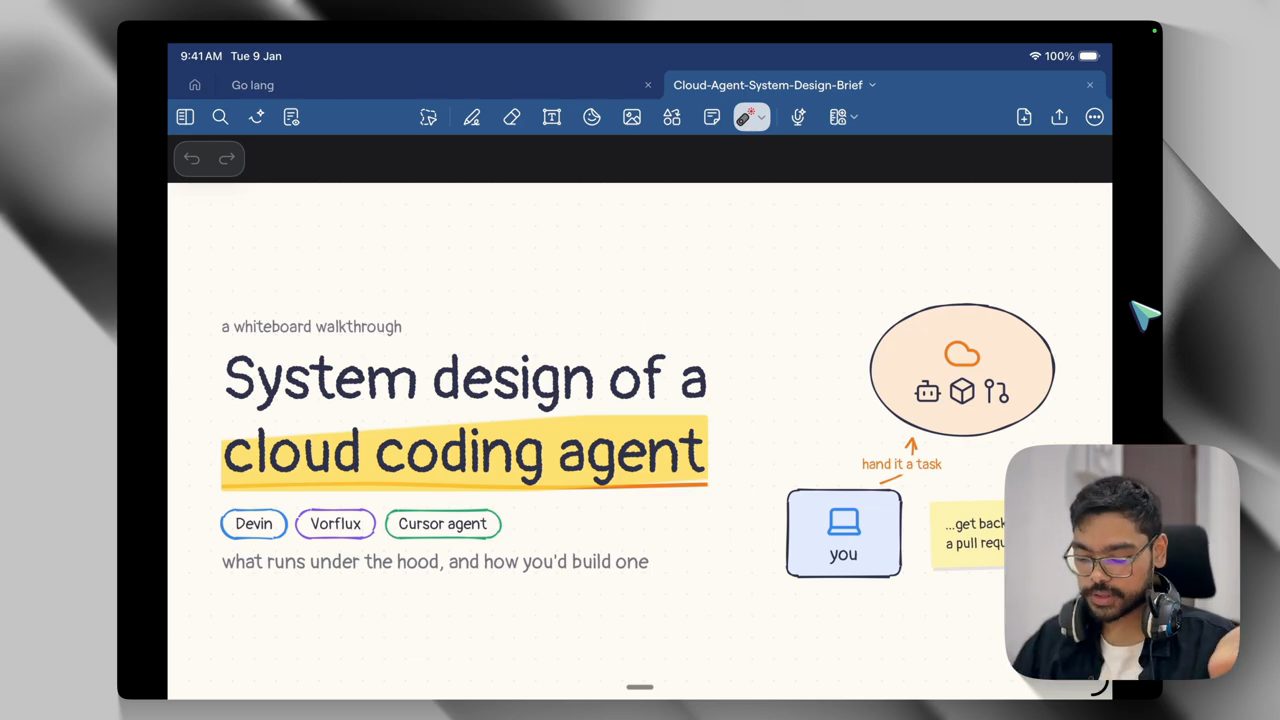Open the Cloud-Agent-System-Design-Brief title dropdown
Screen dimensions: 1280x720
(x=872, y=85)
